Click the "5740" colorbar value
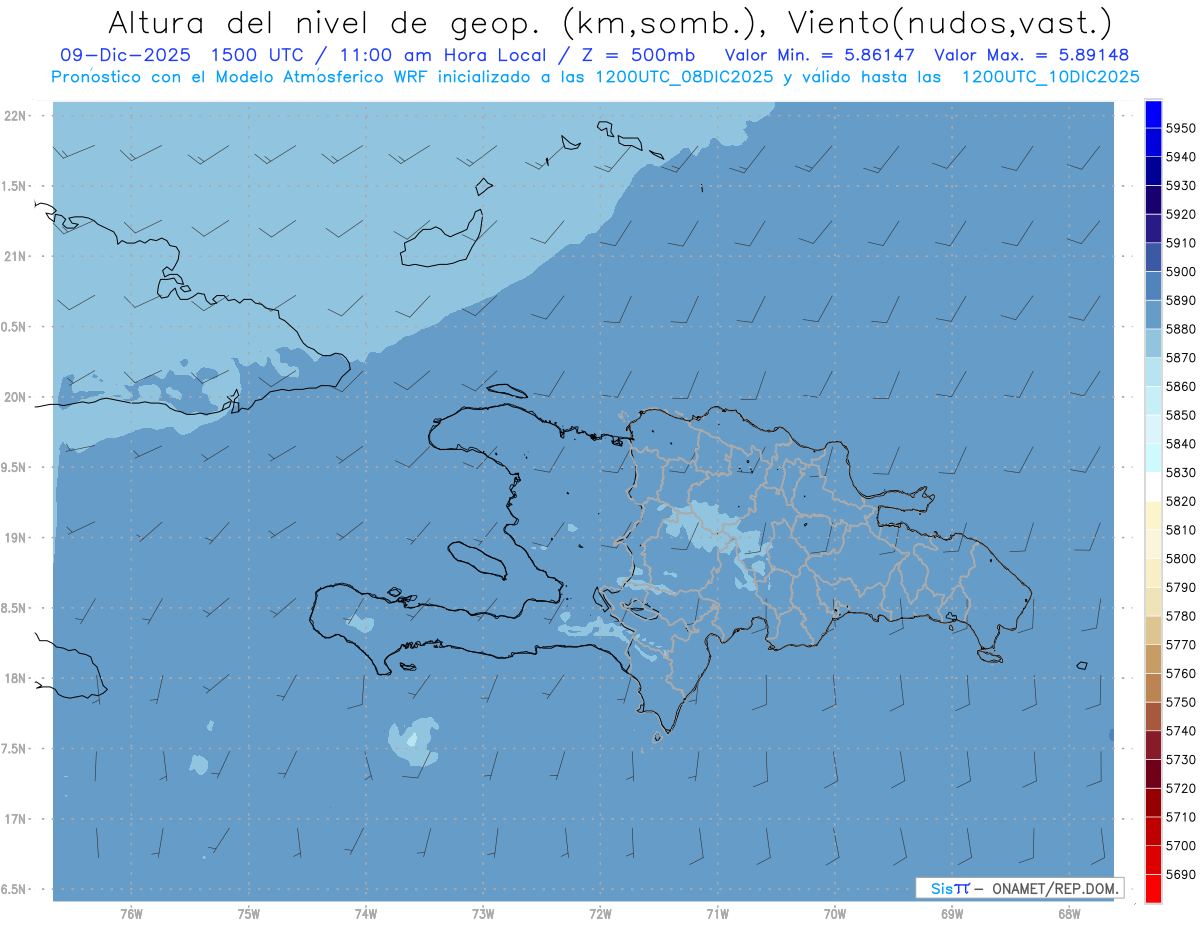This screenshot has width=1200, height=927. coord(1181,730)
